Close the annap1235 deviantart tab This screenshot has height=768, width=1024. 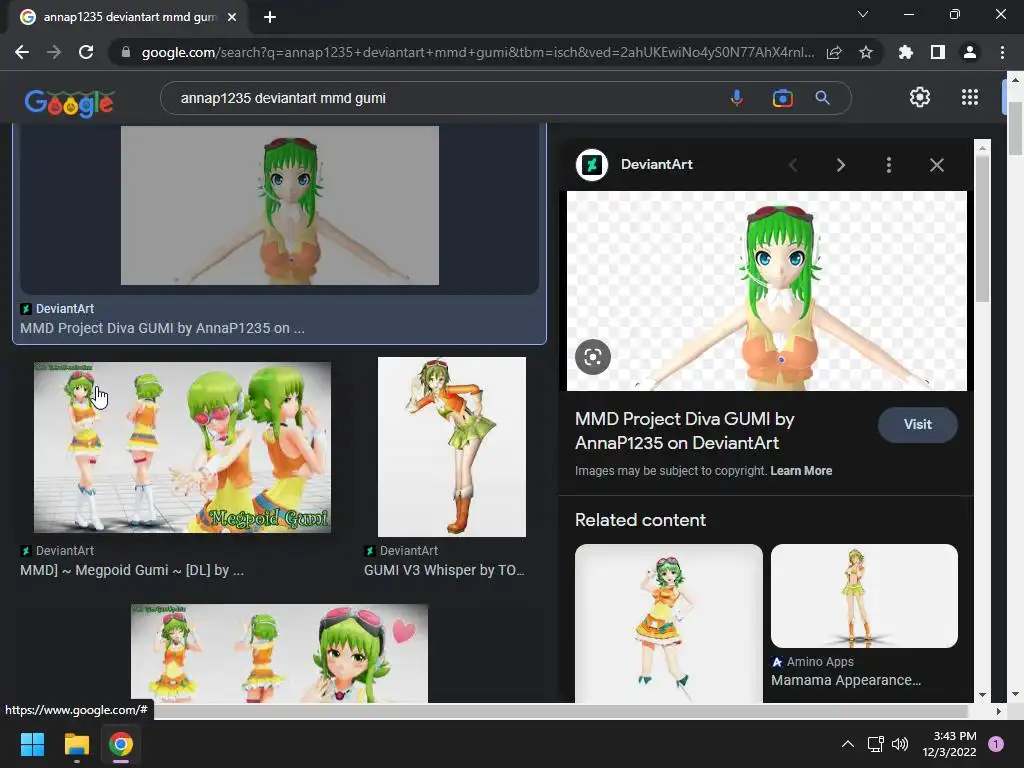coord(232,17)
